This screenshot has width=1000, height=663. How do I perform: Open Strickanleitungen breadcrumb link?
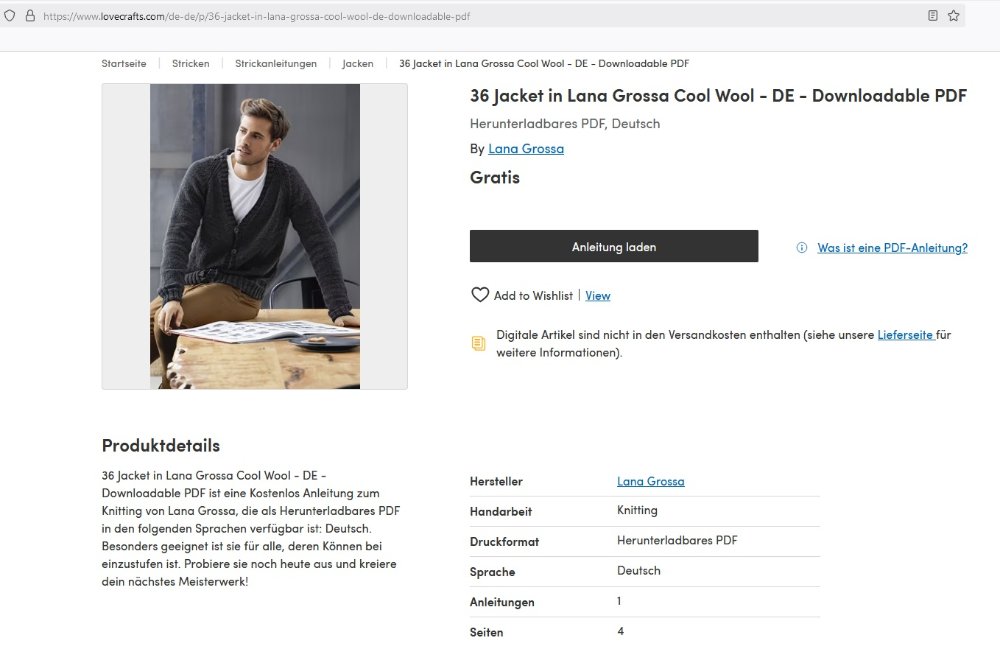tap(276, 64)
